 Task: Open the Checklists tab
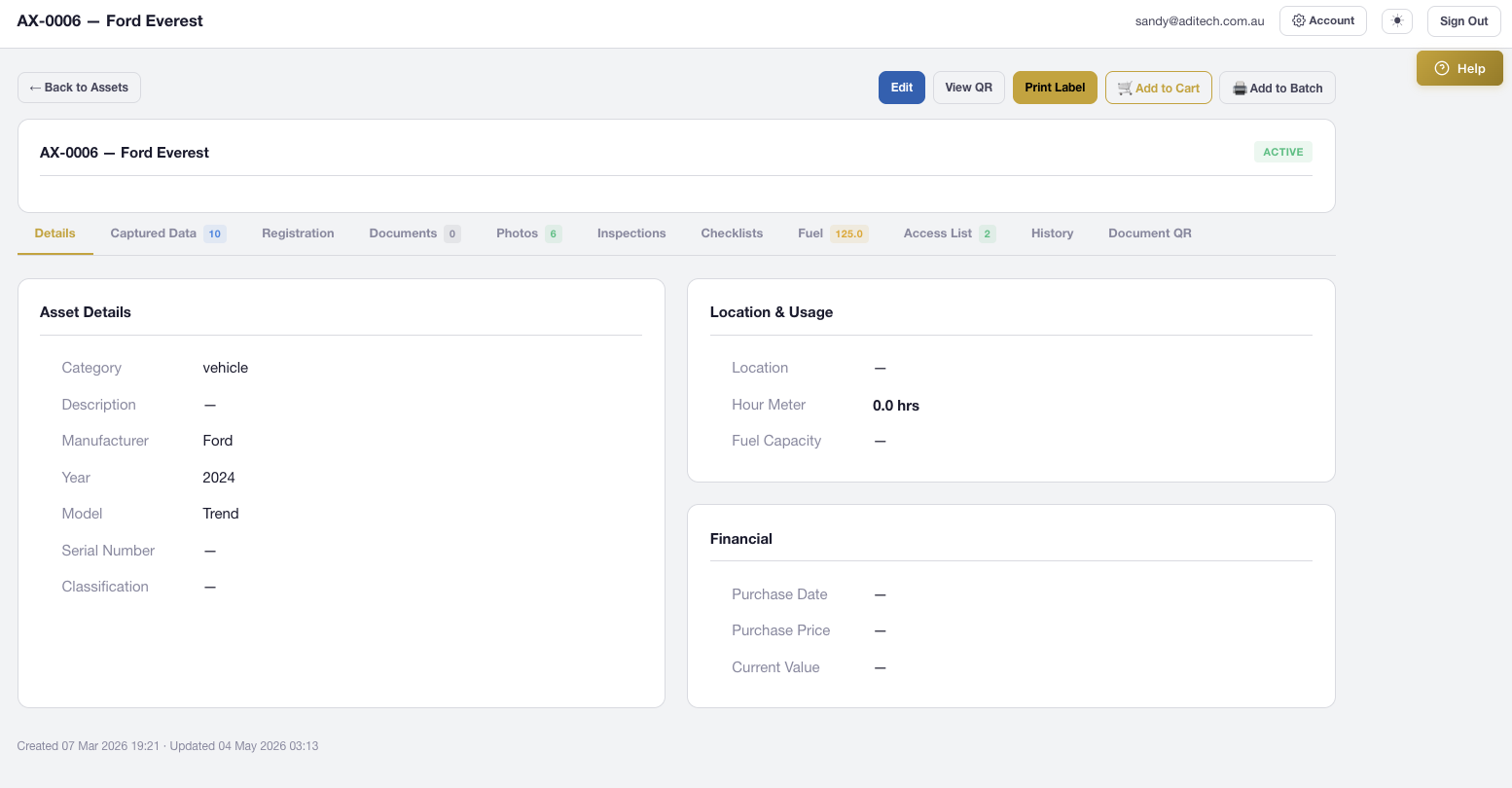coord(732,233)
